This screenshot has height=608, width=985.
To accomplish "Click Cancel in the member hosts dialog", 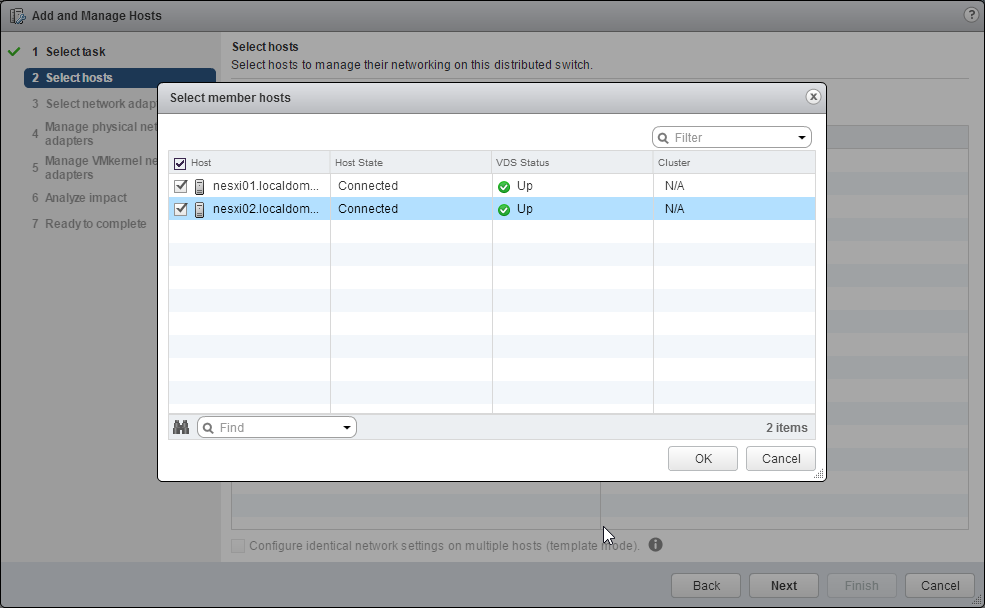I will point(780,458).
